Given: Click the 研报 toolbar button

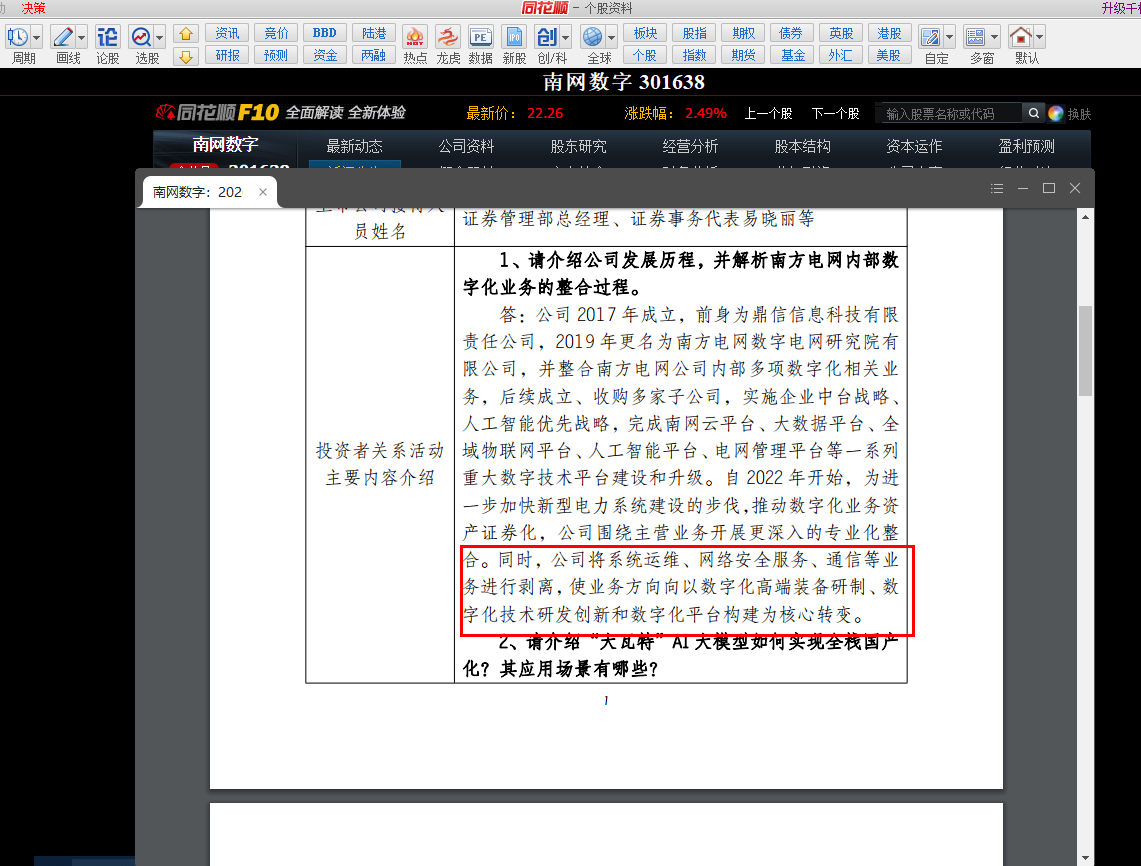Looking at the screenshot, I should click(x=227, y=55).
